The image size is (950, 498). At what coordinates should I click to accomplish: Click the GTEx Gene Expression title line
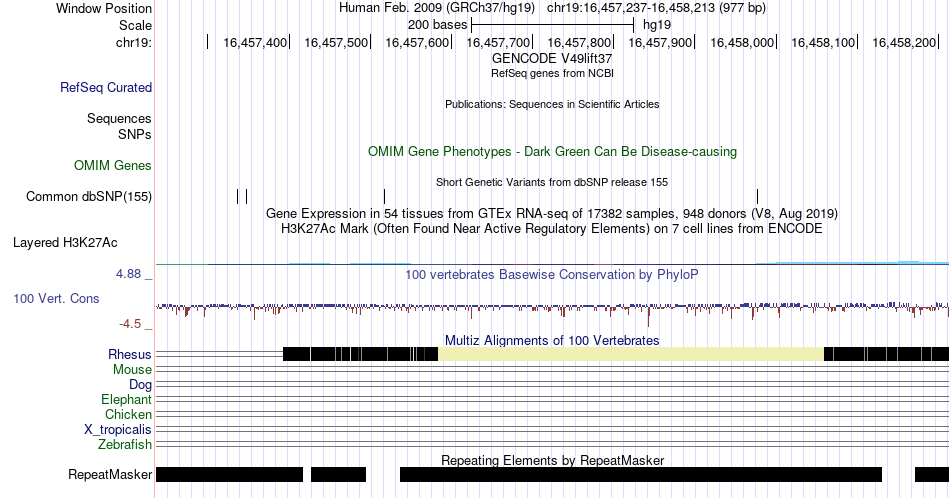[x=552, y=213]
